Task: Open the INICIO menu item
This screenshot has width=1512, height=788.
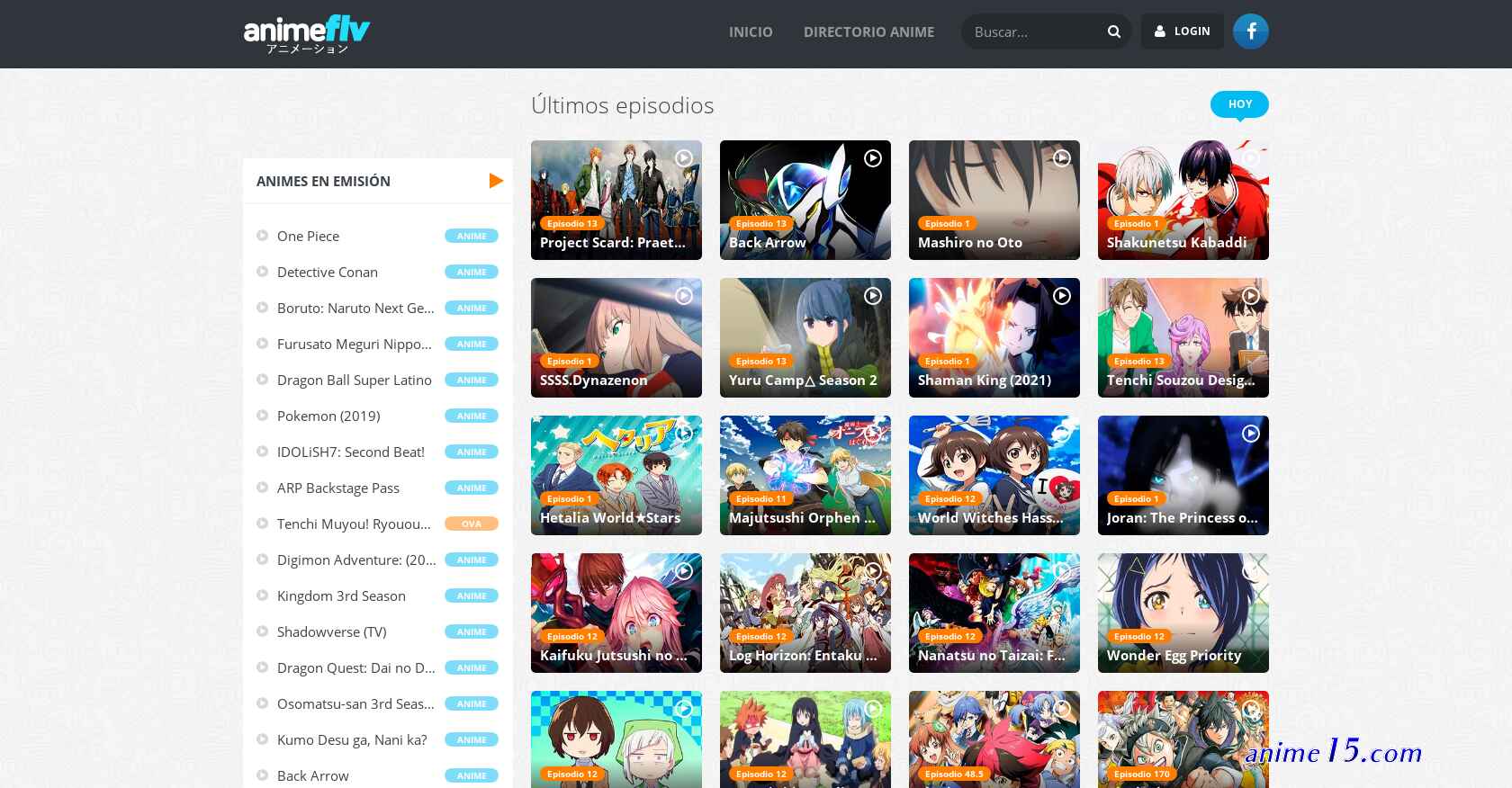Action: click(x=751, y=31)
